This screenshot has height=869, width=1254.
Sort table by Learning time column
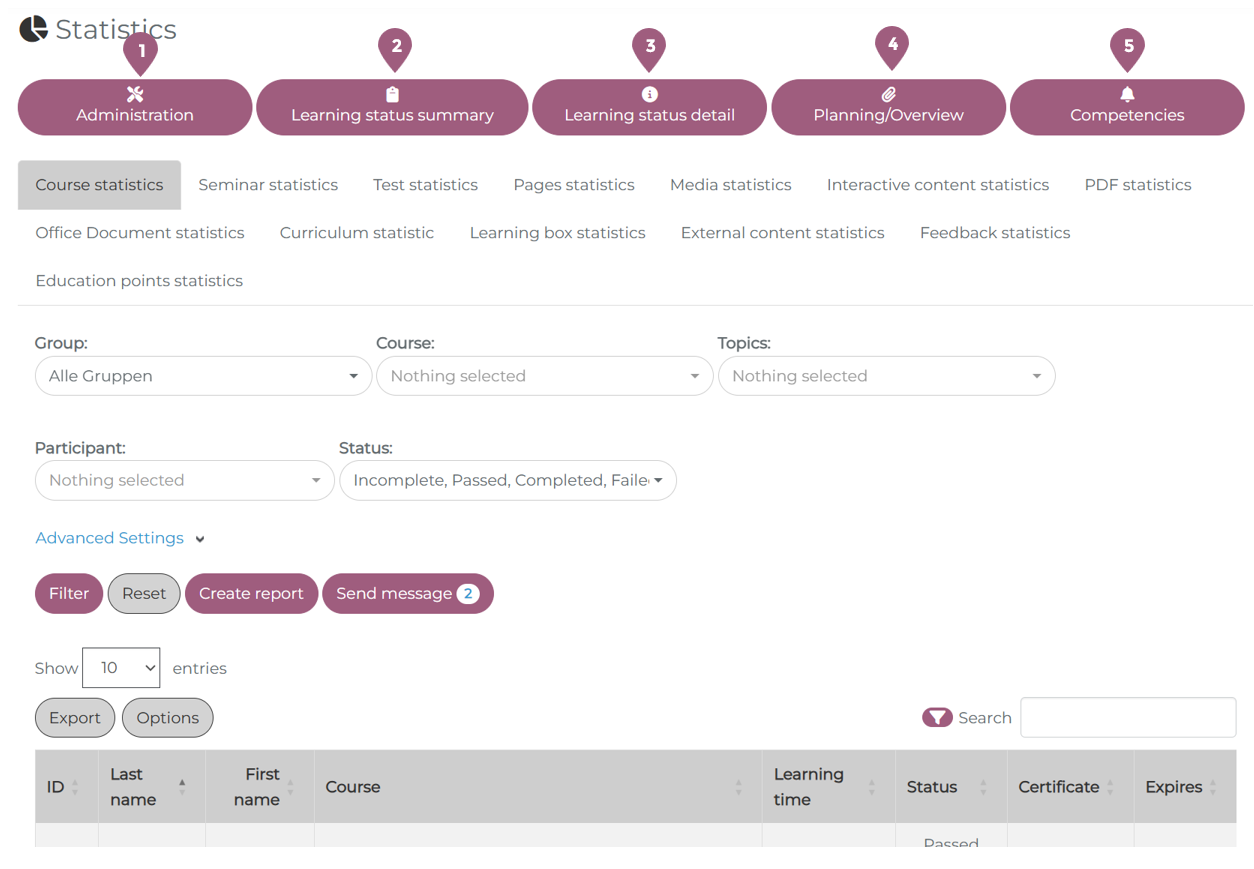click(x=871, y=788)
